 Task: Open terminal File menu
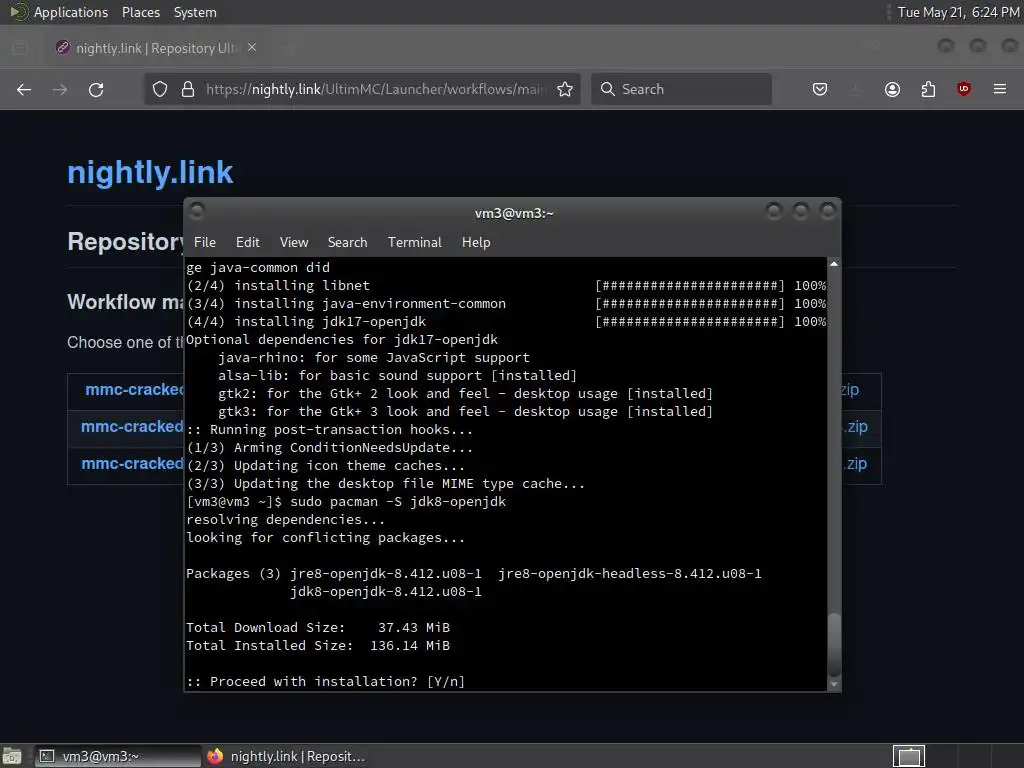[x=204, y=242]
